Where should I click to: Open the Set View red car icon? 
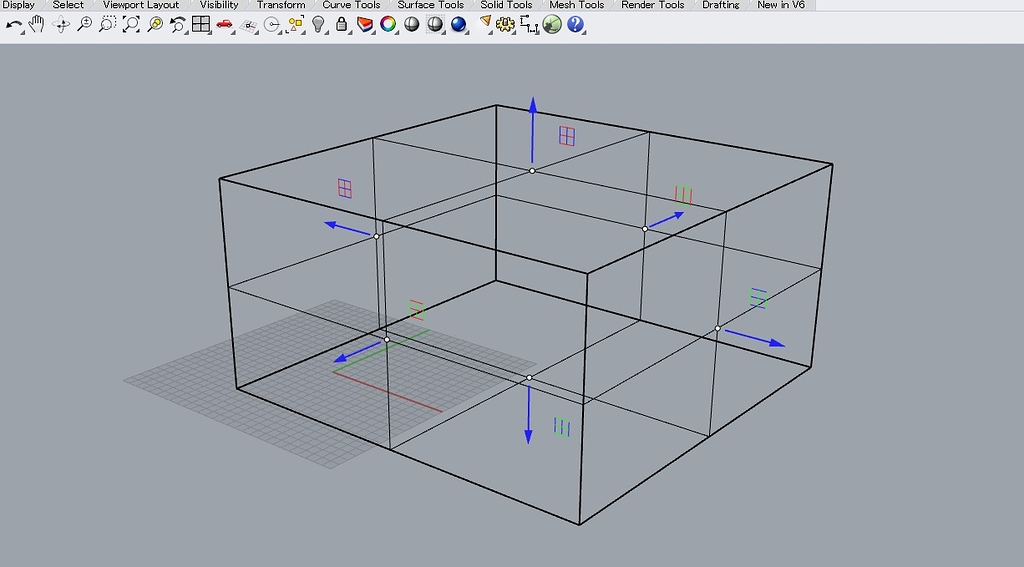[225, 25]
